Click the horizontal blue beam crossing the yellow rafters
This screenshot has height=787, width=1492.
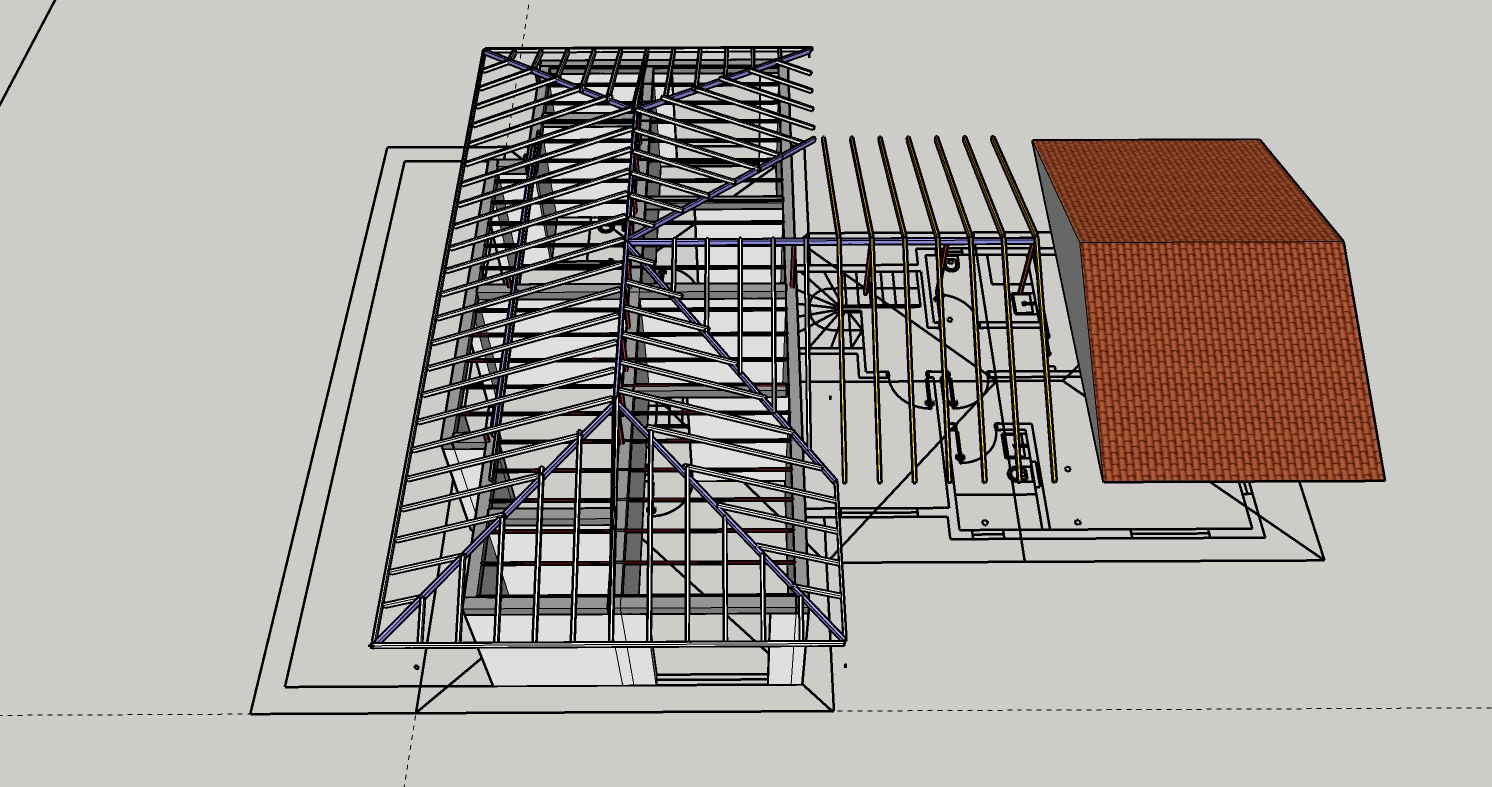point(830,242)
